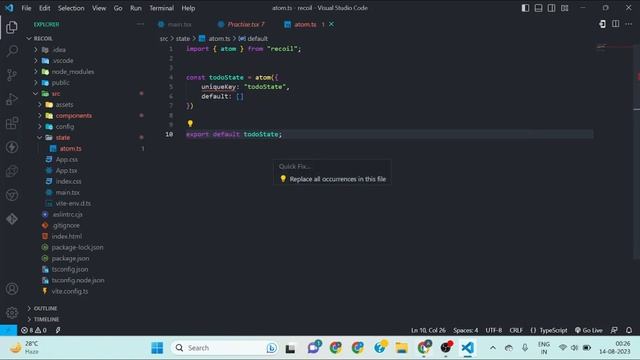Image resolution: width=640 pixels, height=360 pixels.
Task: Open the Run and Debug view
Action: click(12, 99)
